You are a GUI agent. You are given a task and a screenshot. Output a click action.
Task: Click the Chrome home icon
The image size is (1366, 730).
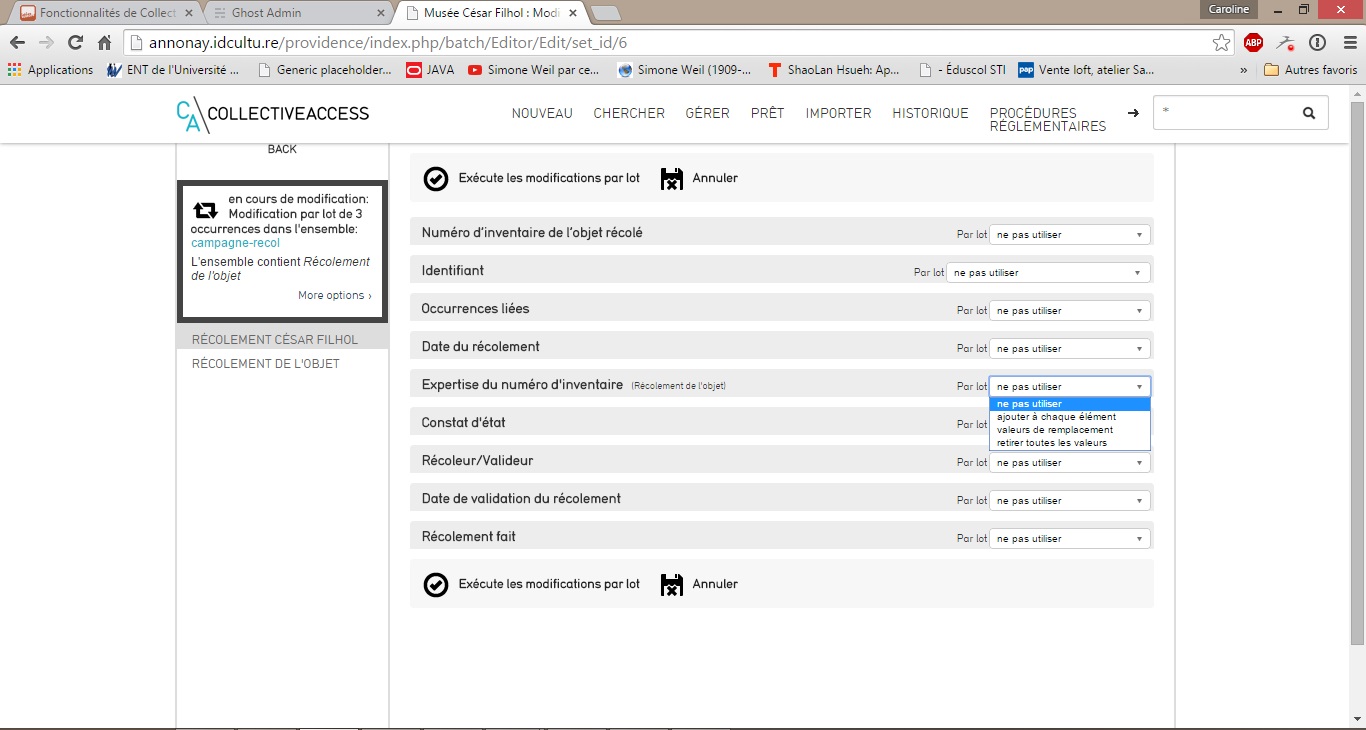point(104,42)
